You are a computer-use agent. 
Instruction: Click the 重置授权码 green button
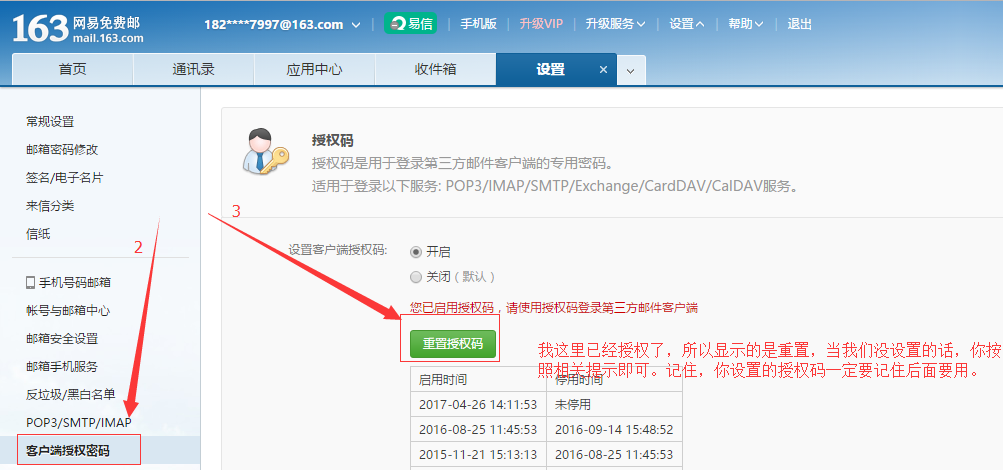pos(453,343)
